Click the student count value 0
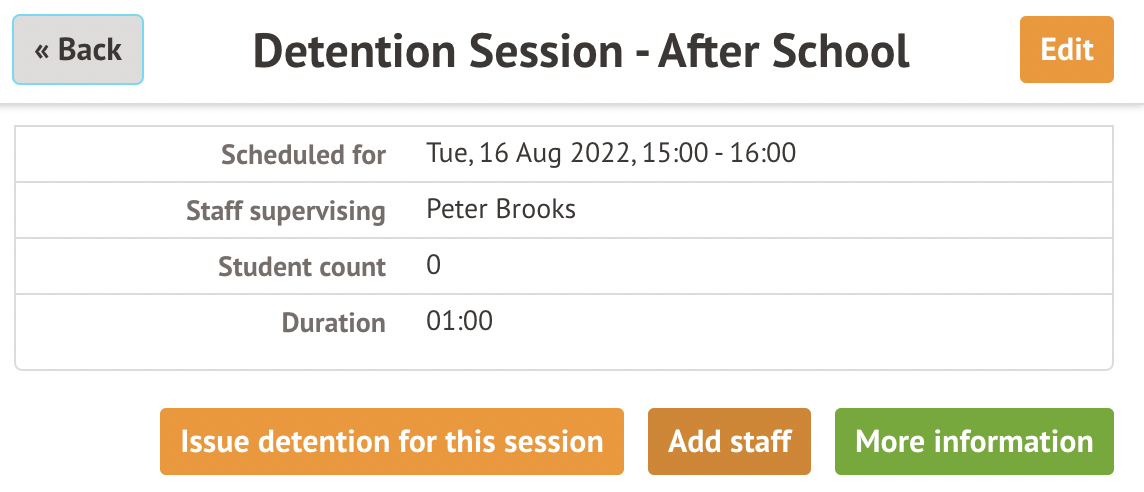 (x=434, y=266)
